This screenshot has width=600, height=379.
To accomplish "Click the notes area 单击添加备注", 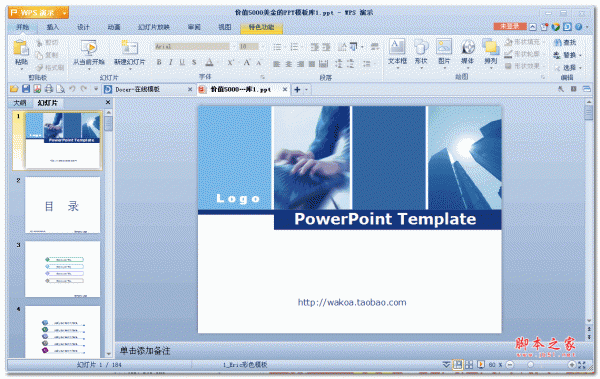I will pyautogui.click(x=145, y=351).
